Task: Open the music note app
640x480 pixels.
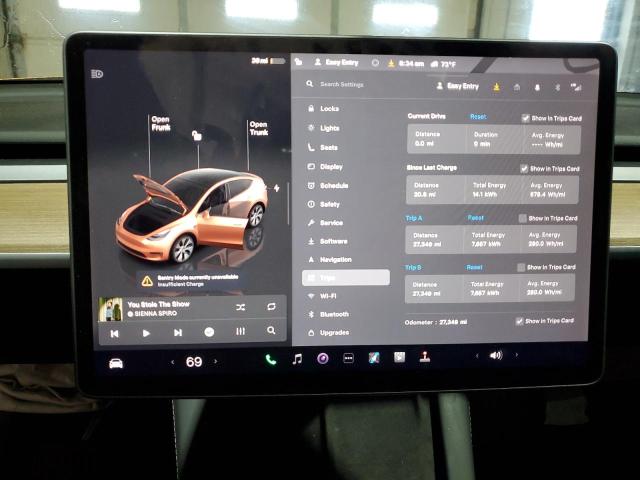Action: coord(298,359)
